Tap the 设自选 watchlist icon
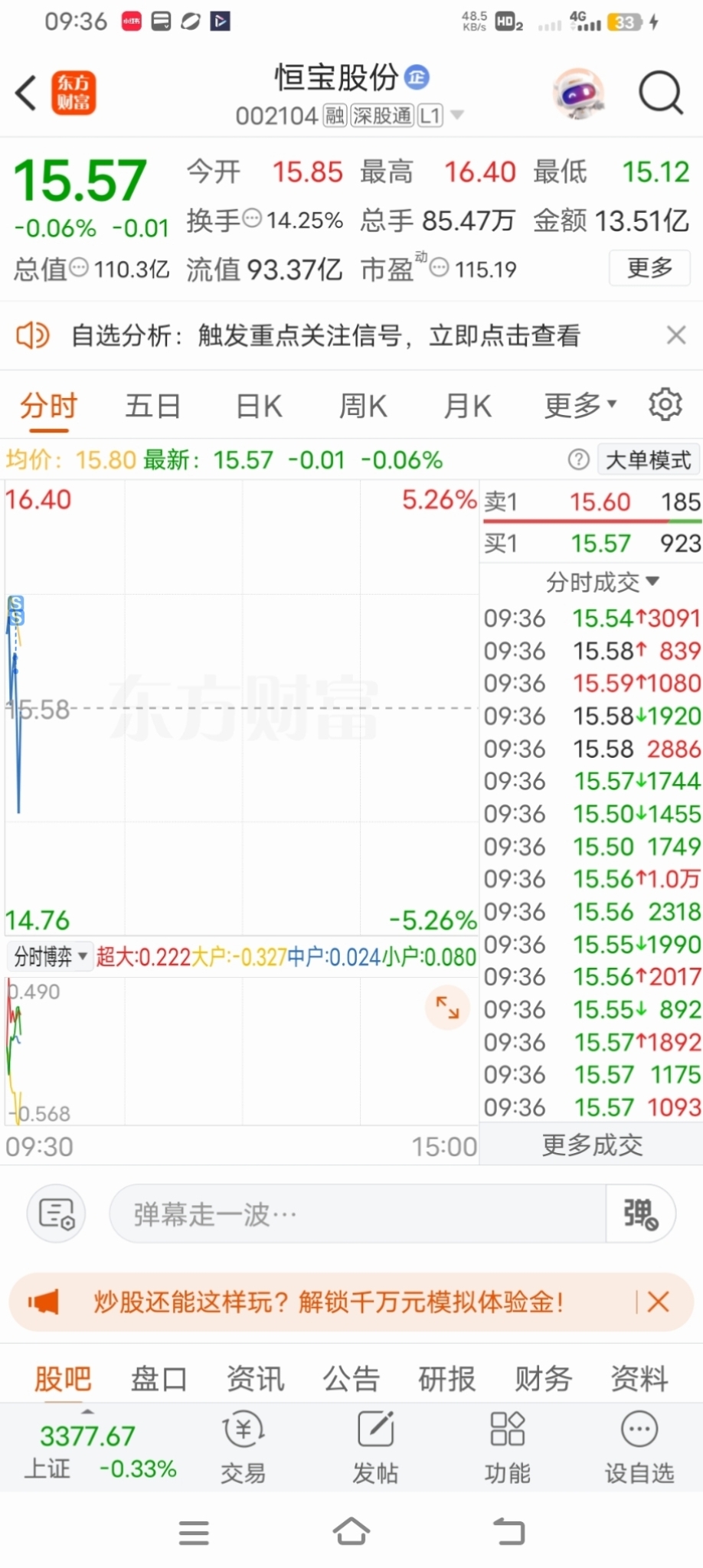Viewport: 703px width, 1568px height. click(639, 1449)
